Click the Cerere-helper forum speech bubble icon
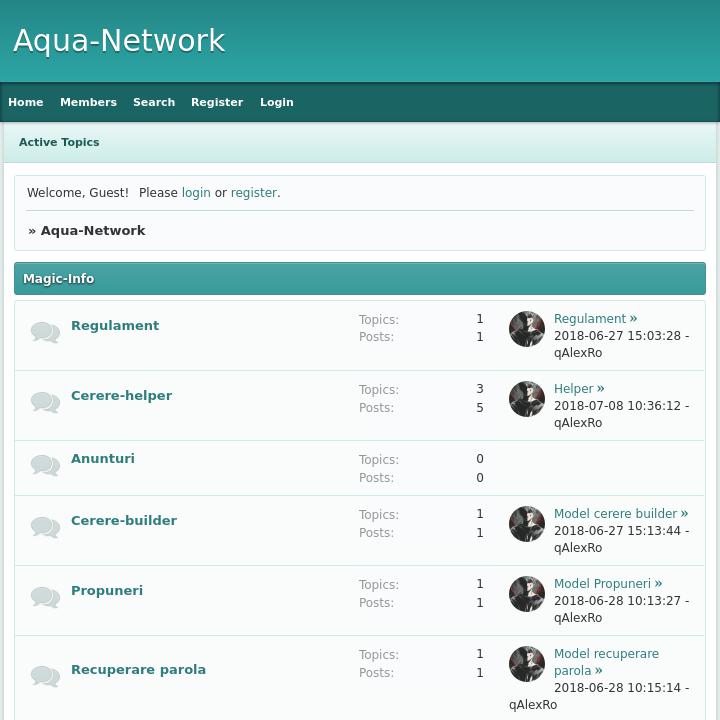 (45, 402)
